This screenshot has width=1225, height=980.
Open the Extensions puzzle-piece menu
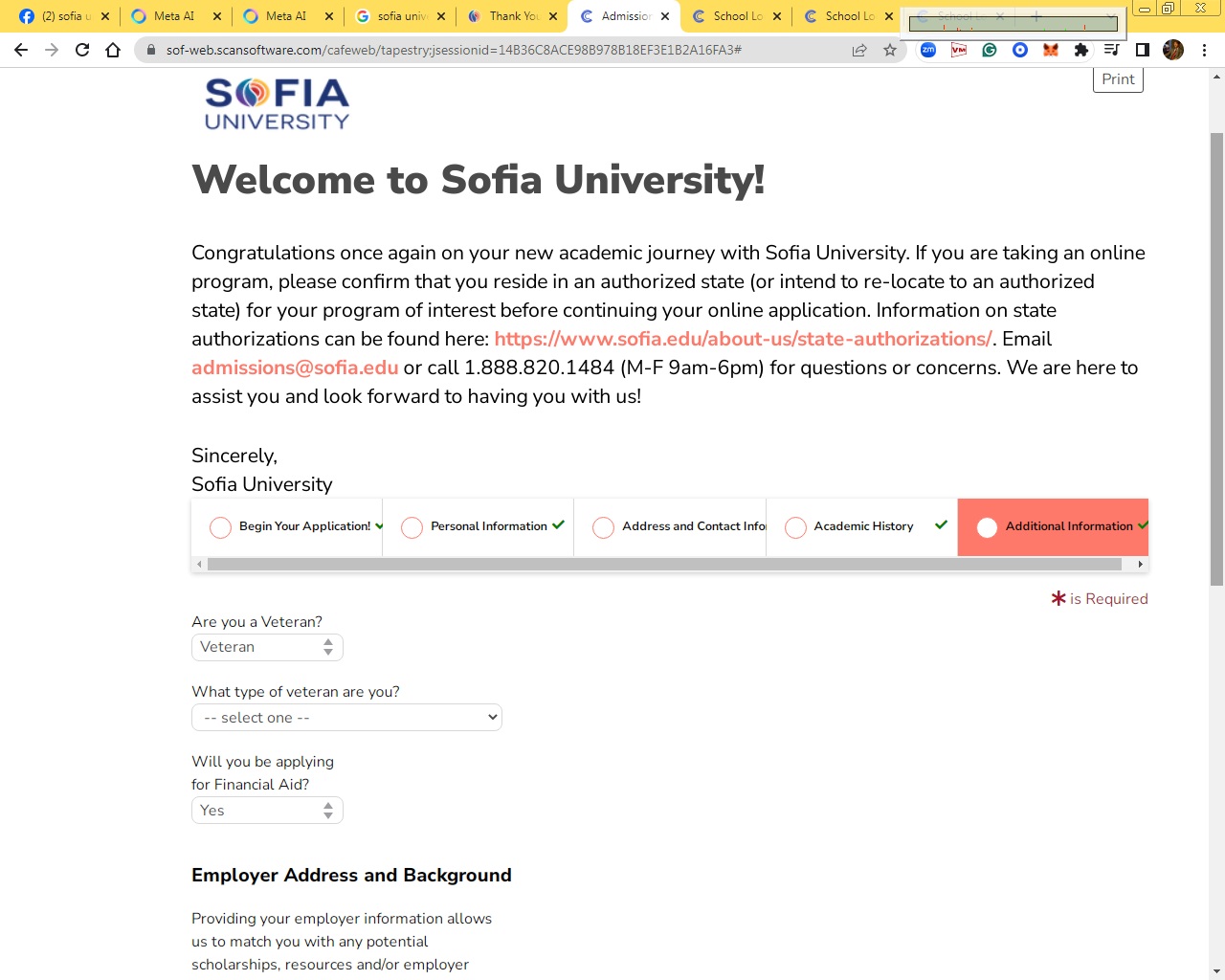coord(1081,50)
